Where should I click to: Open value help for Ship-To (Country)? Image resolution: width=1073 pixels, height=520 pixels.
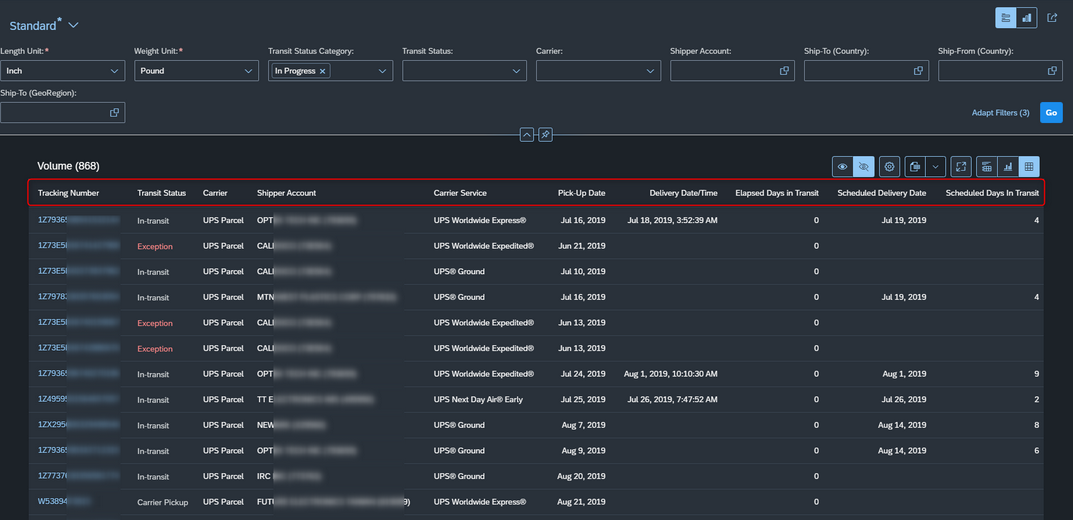click(x=918, y=70)
